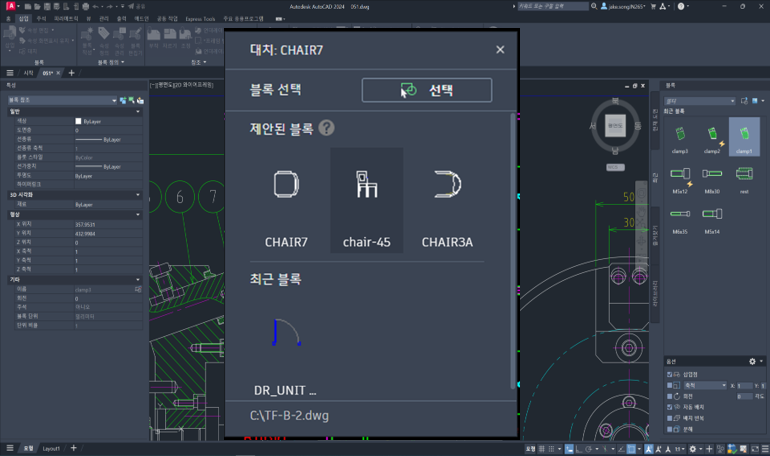
Task: Open the 주석 ribbon tab
Action: 41,19
